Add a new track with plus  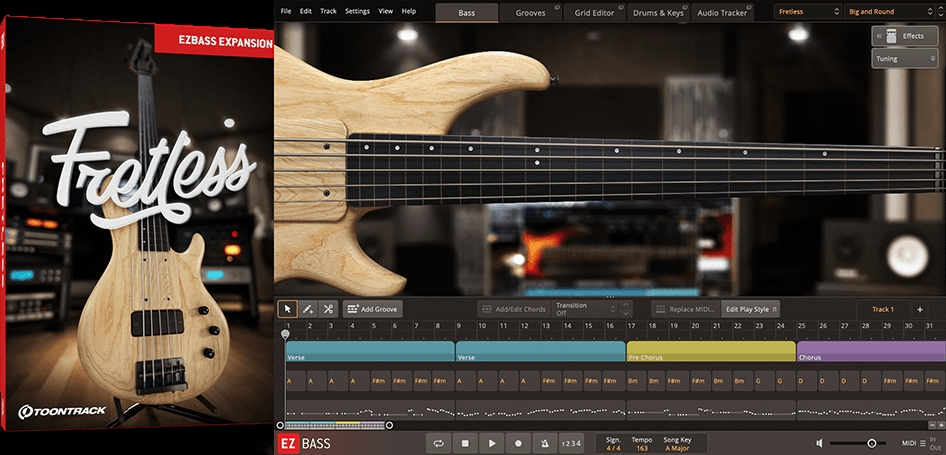pyautogui.click(x=919, y=309)
